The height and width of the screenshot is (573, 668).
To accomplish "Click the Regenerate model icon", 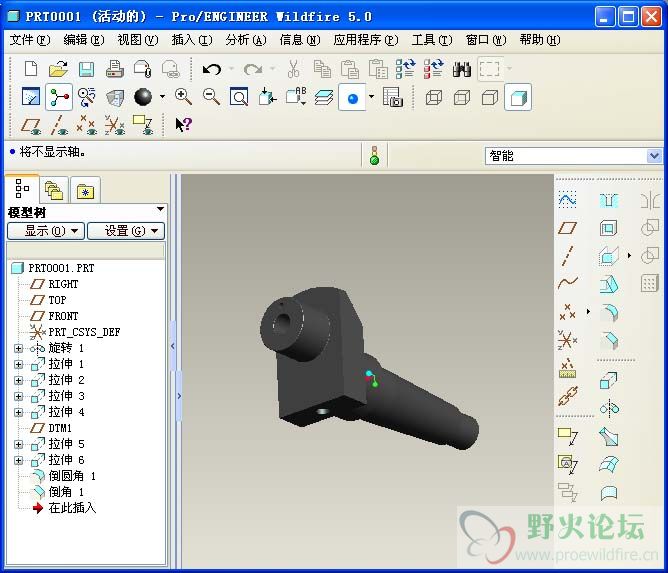I will pyautogui.click(x=405, y=69).
